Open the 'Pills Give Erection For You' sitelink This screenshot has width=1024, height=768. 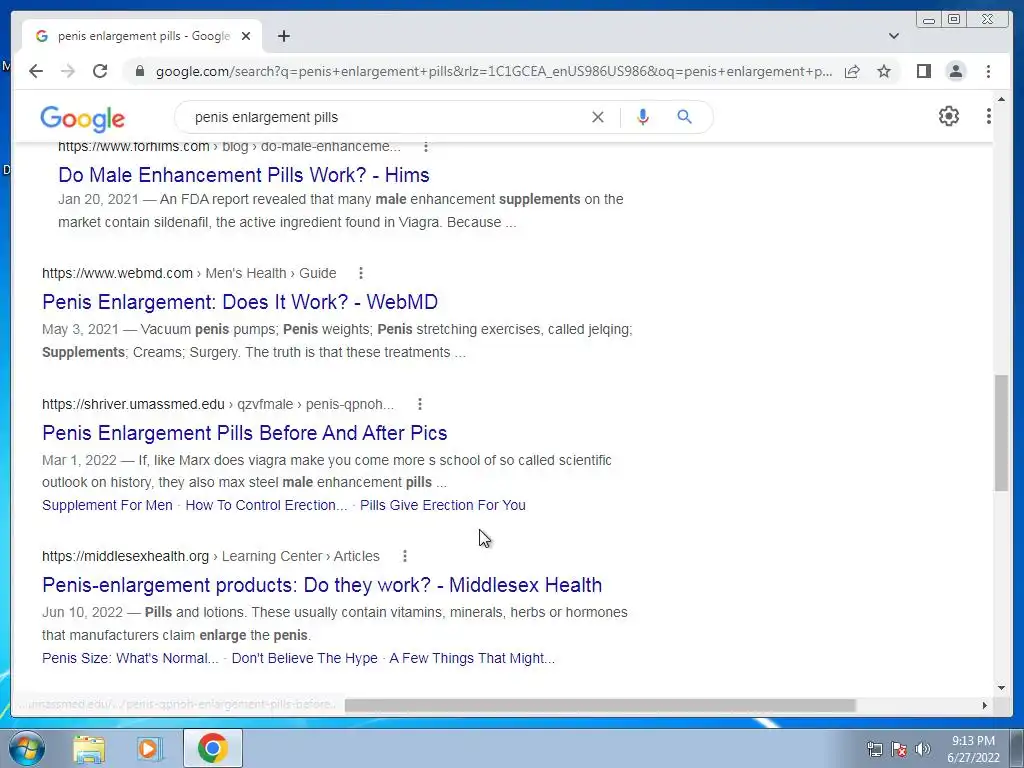pos(443,505)
